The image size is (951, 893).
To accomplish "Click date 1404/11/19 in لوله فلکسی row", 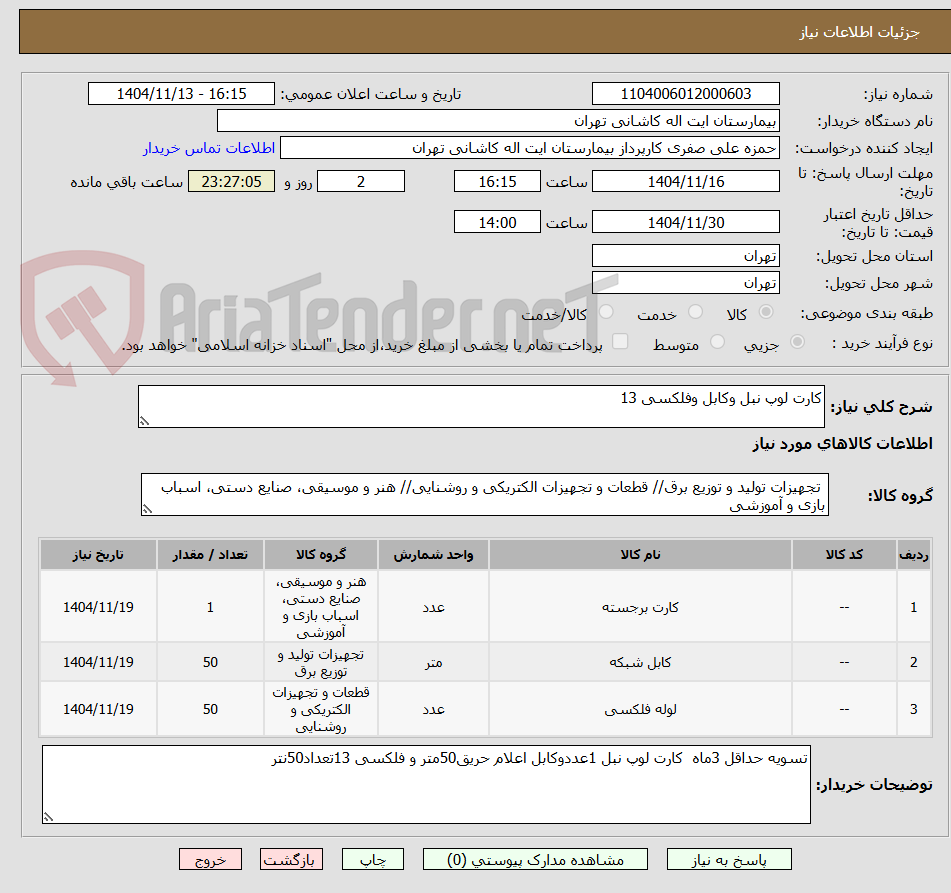I will [x=98, y=709].
